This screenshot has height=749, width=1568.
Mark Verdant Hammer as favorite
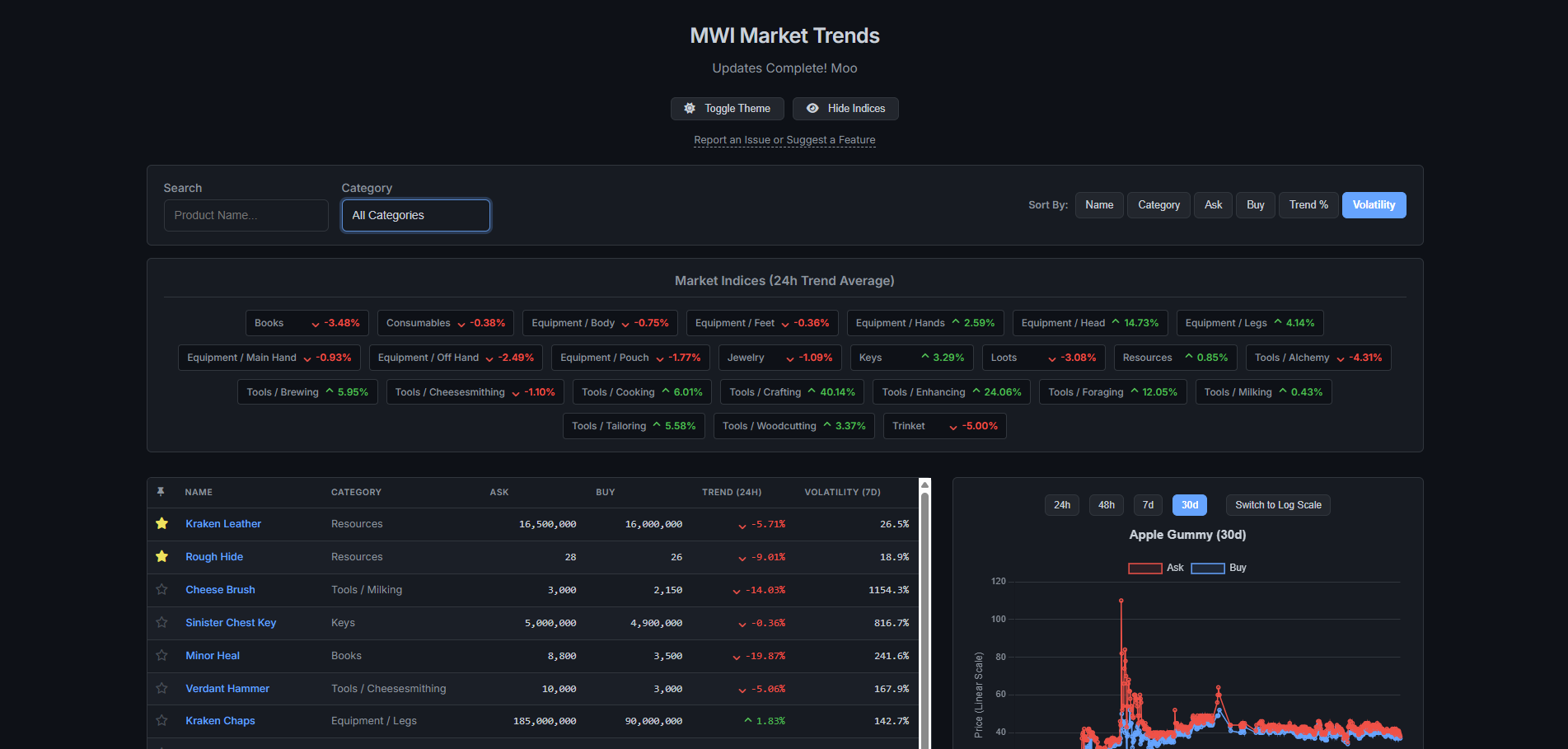click(x=161, y=689)
